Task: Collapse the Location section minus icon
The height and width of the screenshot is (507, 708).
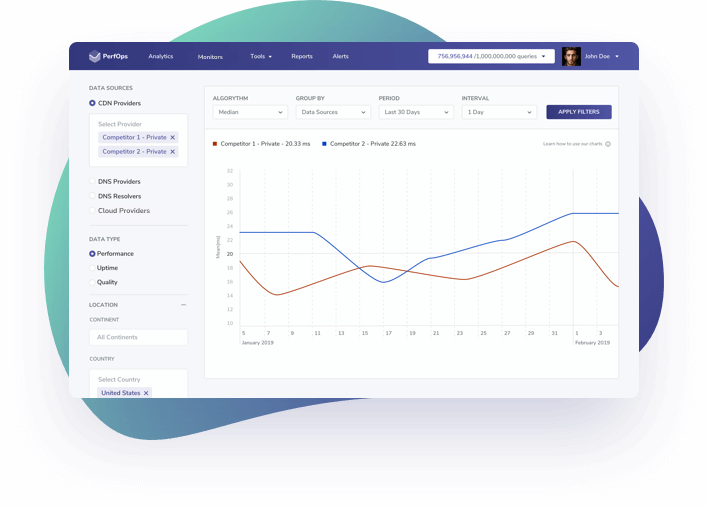Action: (x=184, y=305)
